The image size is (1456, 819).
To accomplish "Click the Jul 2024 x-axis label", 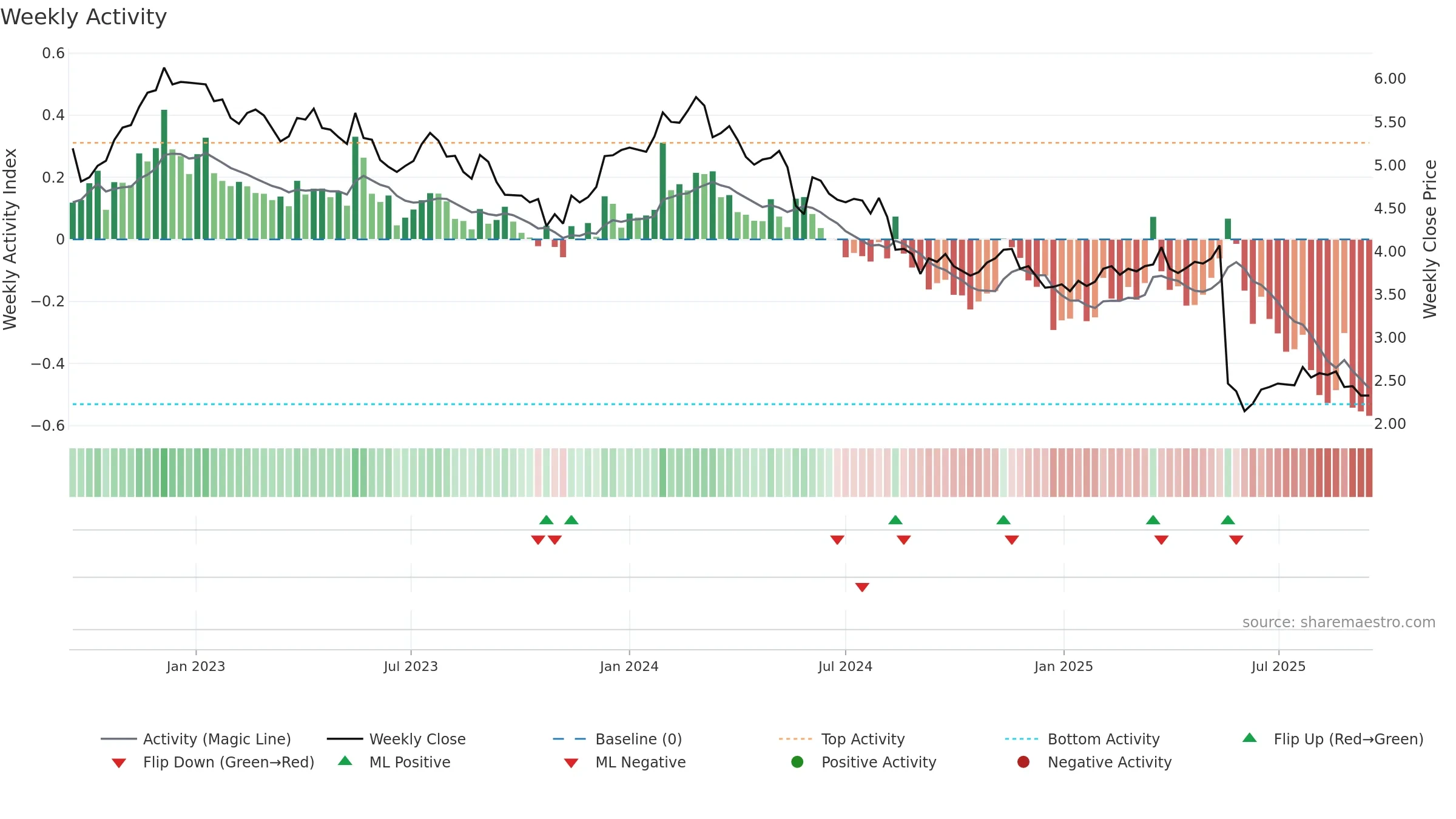I will (845, 667).
